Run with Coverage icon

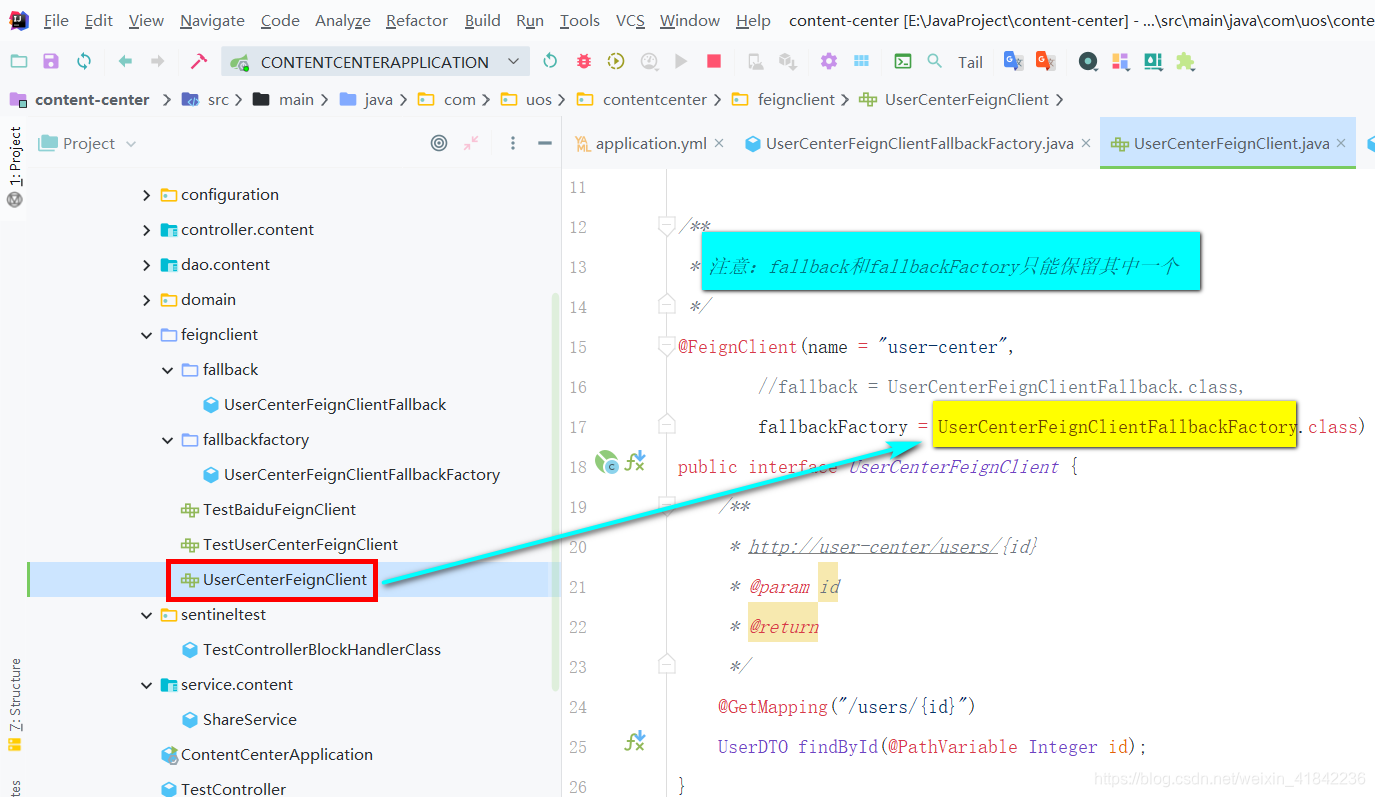click(616, 62)
